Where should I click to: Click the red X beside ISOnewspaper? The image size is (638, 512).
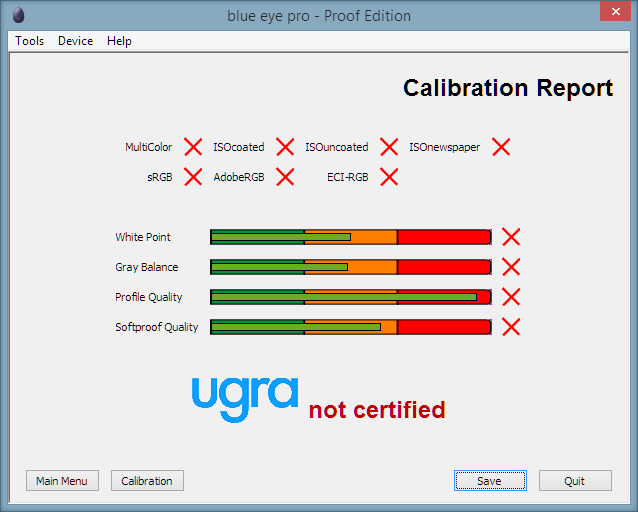click(x=501, y=147)
